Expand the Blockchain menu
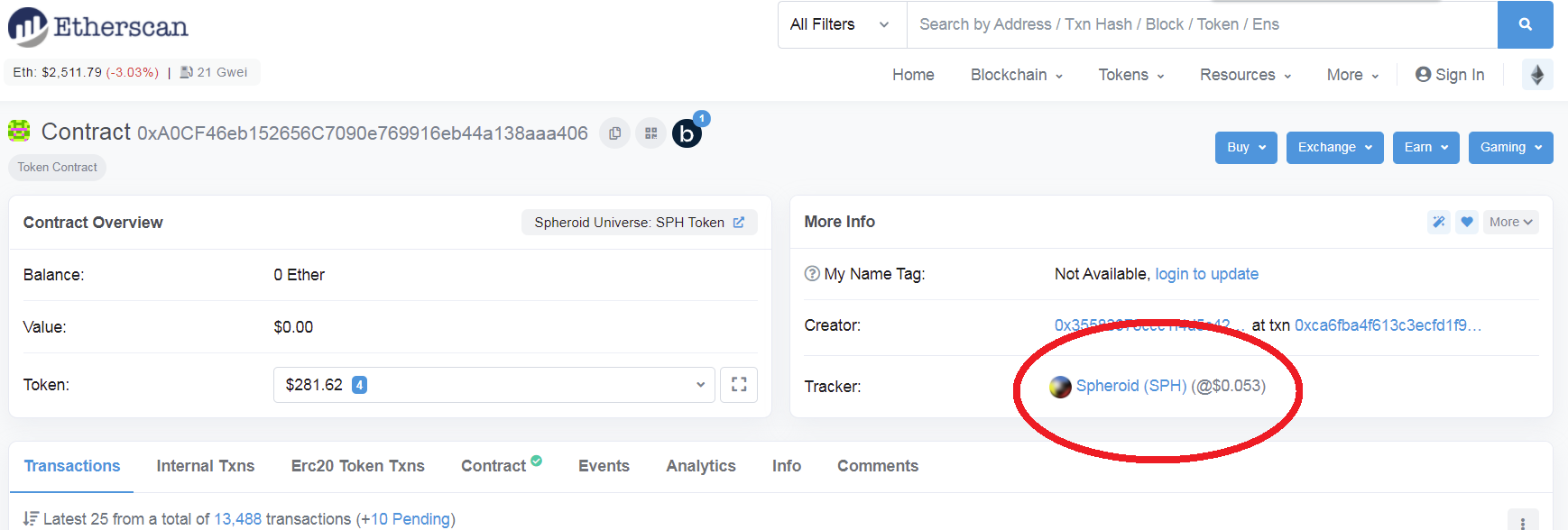The height and width of the screenshot is (530, 1568). (1017, 75)
